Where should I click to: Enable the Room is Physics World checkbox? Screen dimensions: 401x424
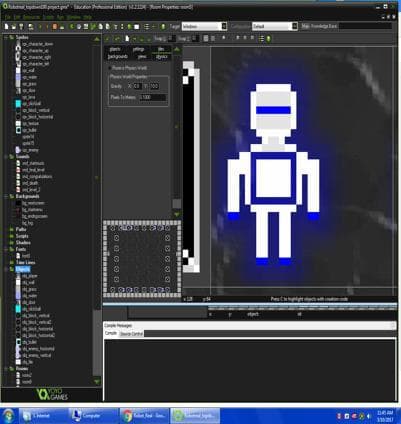[x=110, y=68]
